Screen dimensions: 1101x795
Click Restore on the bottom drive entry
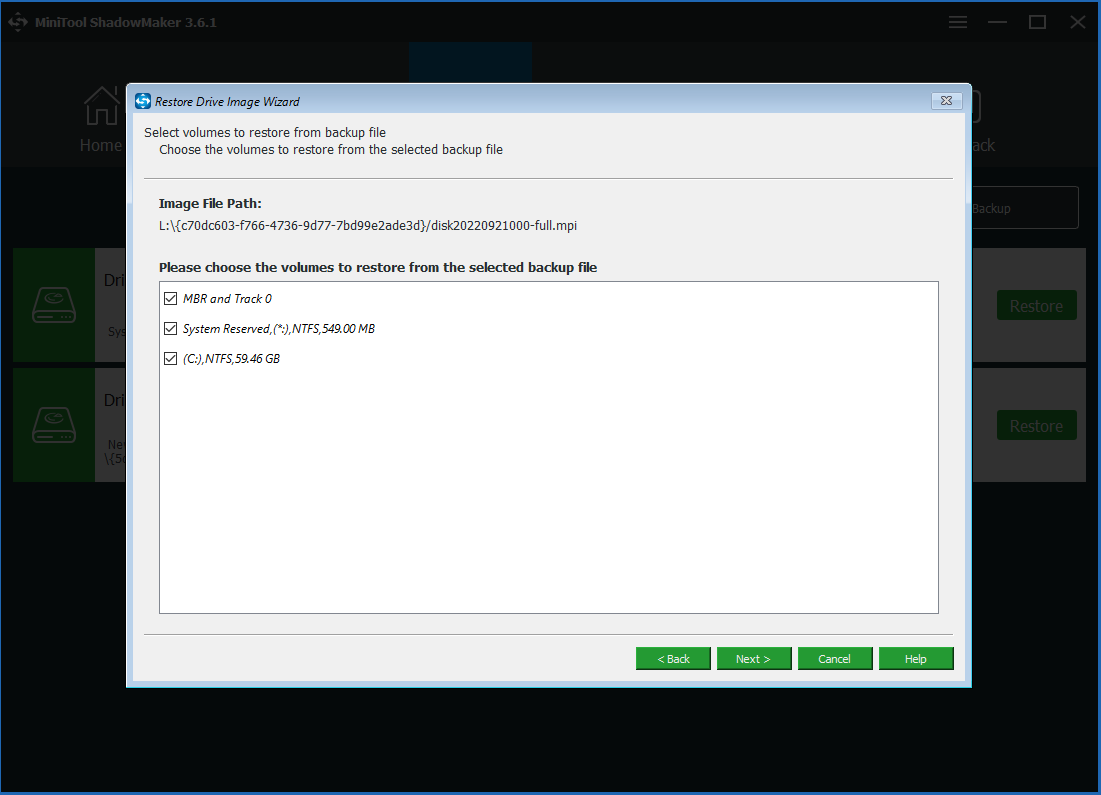pyautogui.click(x=1036, y=425)
